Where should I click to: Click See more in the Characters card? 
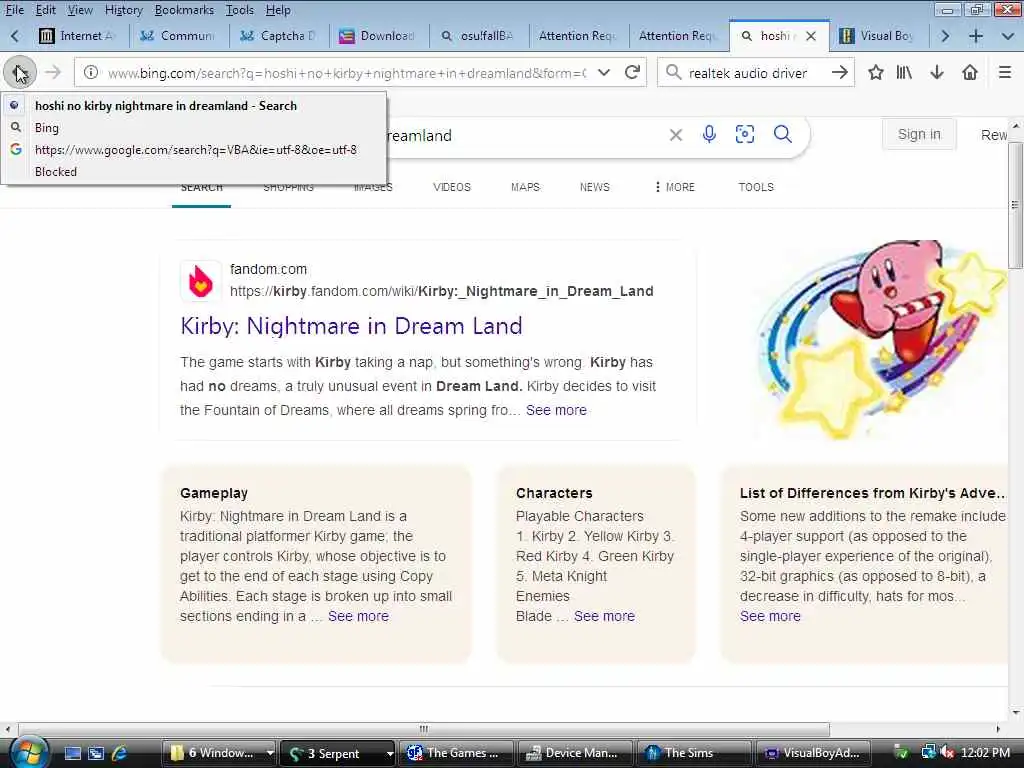[x=604, y=616]
